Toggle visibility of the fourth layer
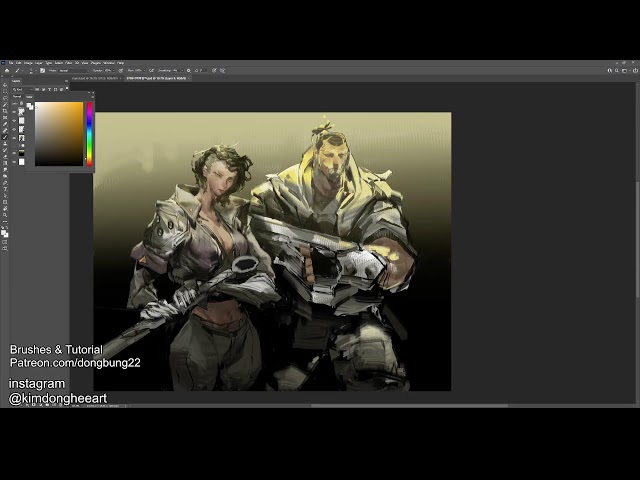 click(14, 138)
